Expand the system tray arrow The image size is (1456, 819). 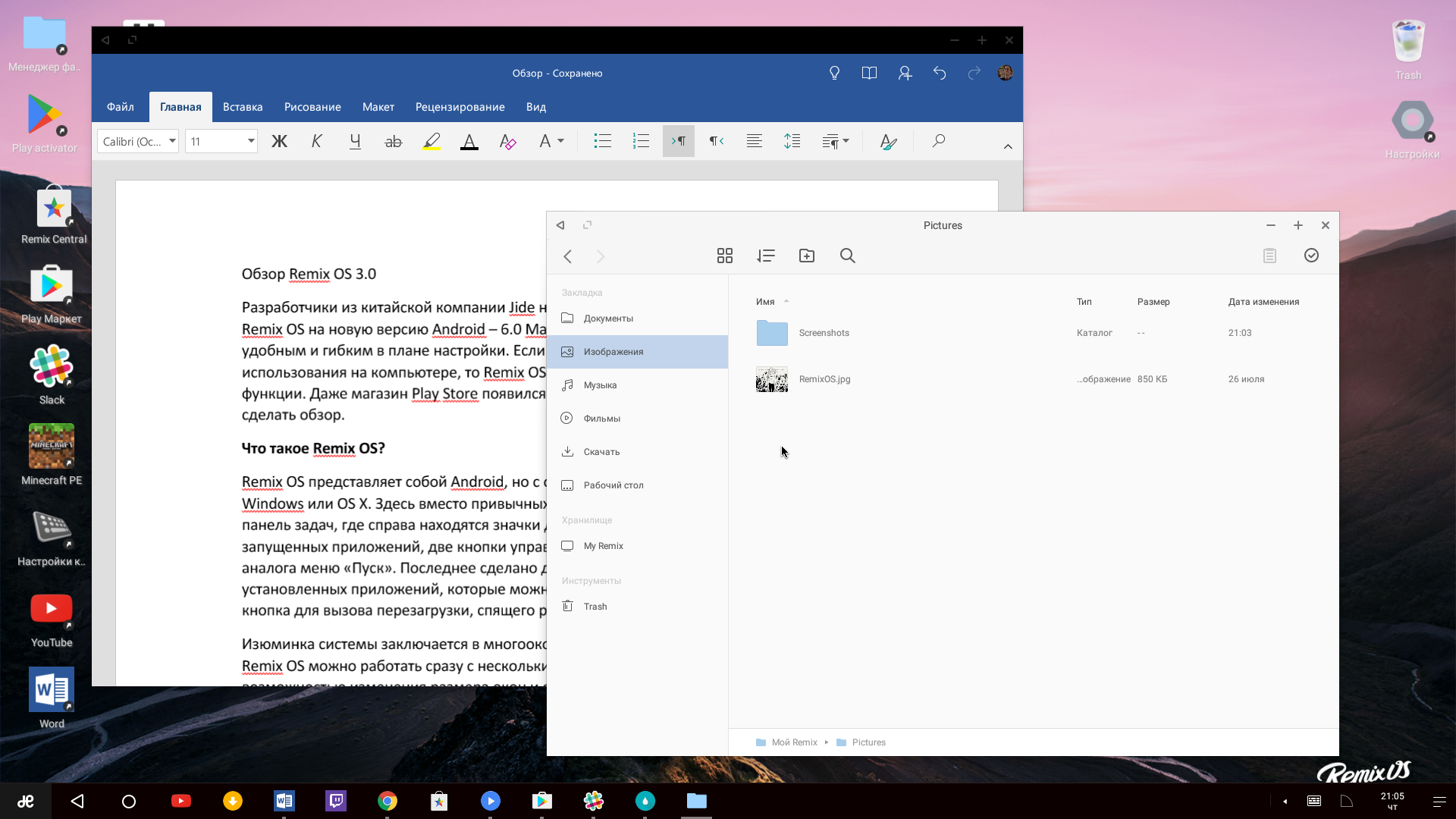1285,802
